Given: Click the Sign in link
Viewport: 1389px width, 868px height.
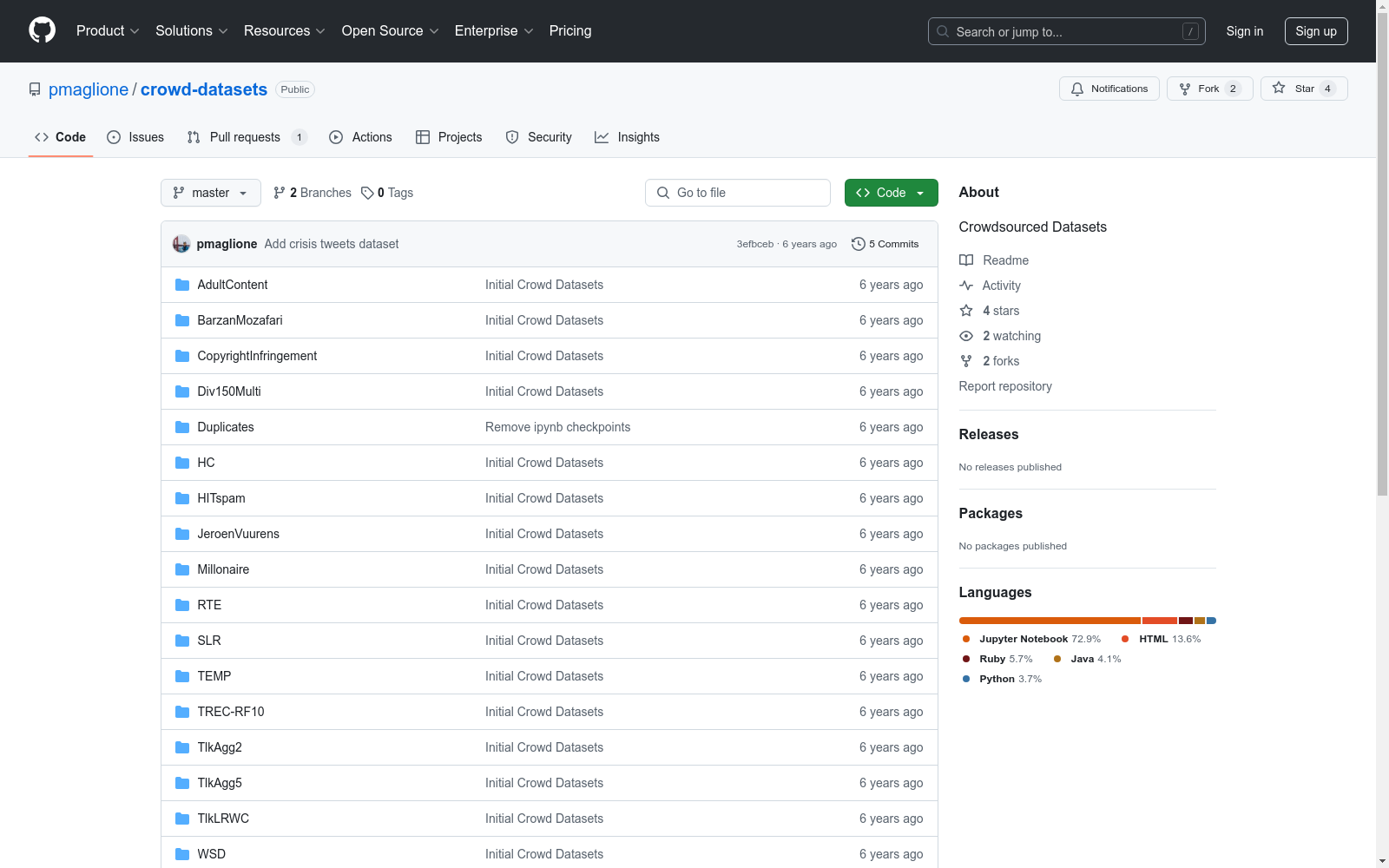Looking at the screenshot, I should pyautogui.click(x=1245, y=31).
